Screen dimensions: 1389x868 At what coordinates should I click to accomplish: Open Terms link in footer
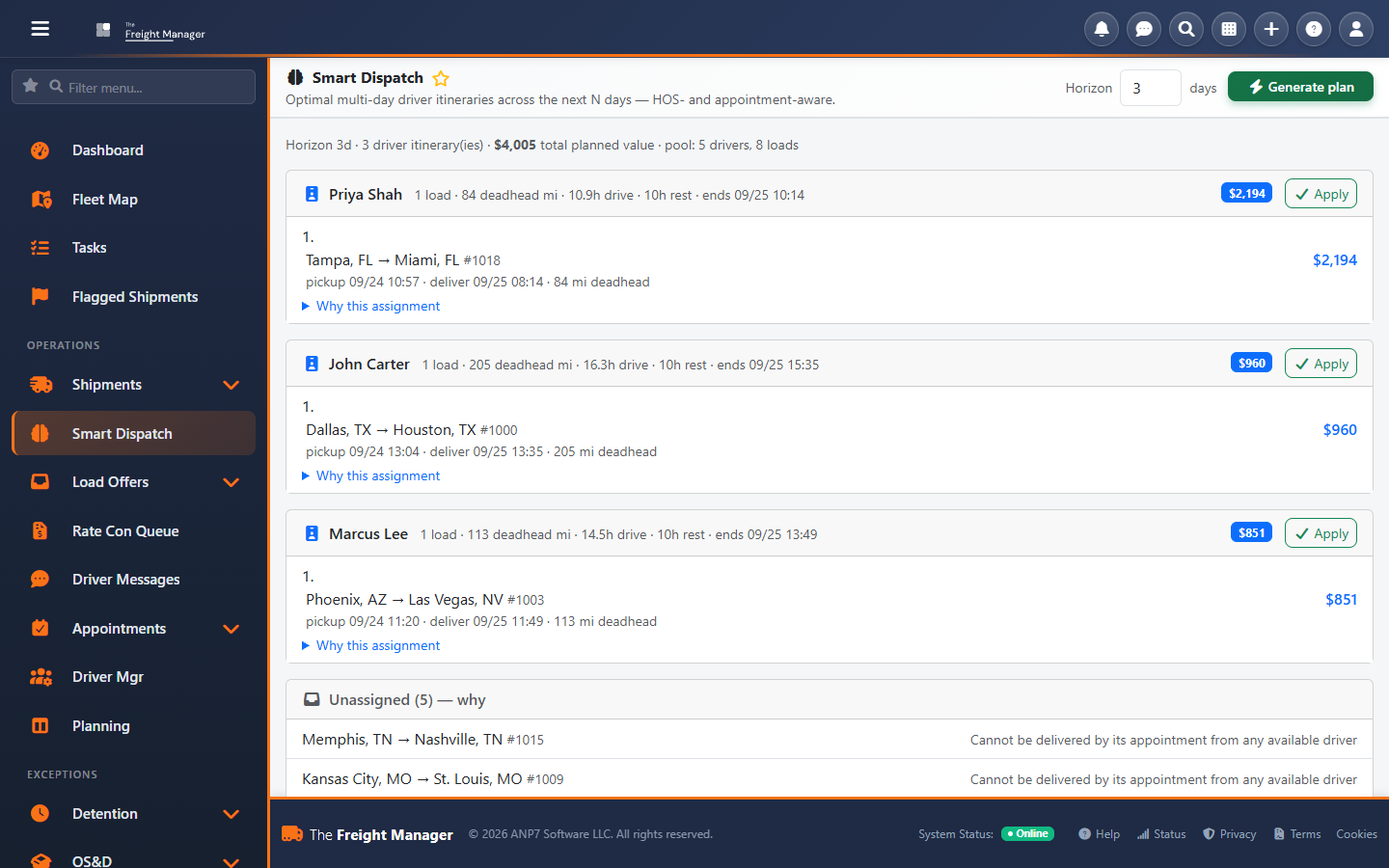tap(1297, 834)
